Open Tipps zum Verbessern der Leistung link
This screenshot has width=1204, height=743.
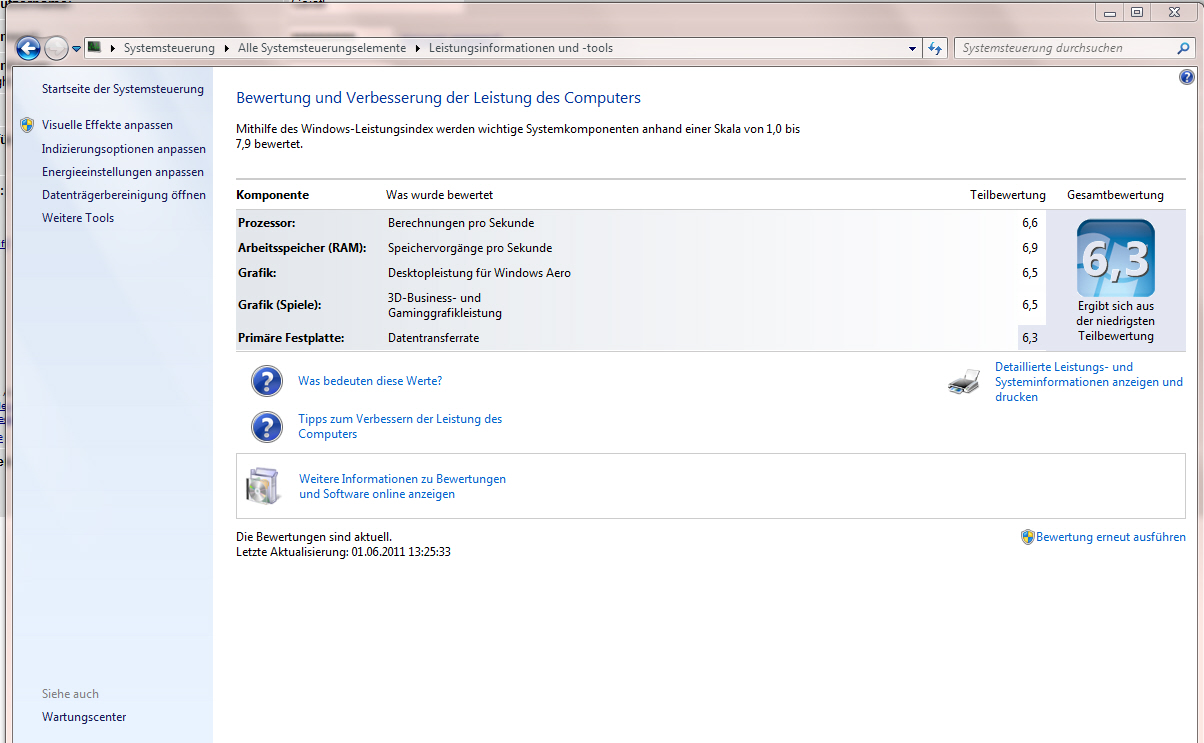(x=400, y=427)
